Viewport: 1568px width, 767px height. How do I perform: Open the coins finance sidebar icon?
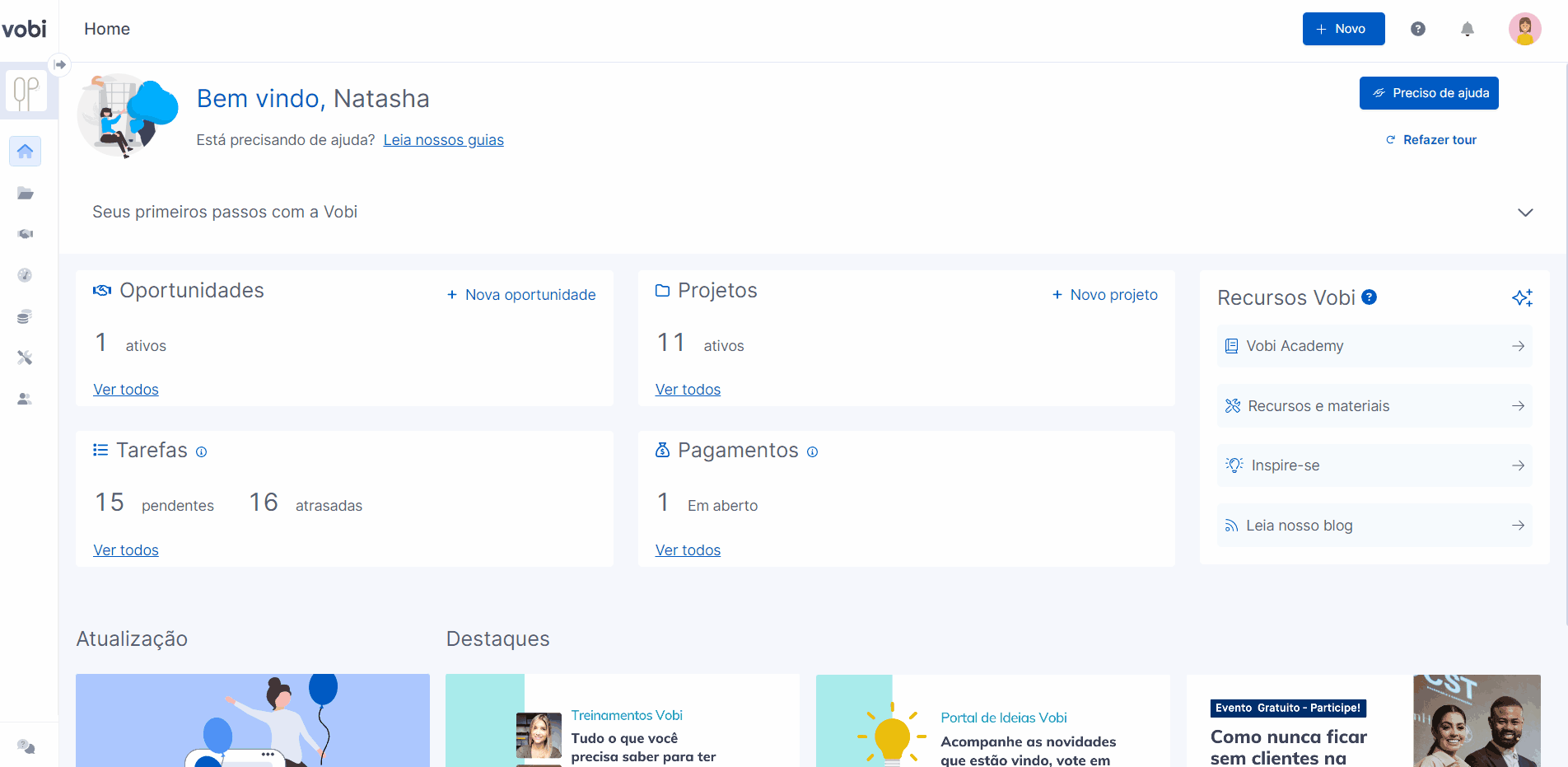25,316
